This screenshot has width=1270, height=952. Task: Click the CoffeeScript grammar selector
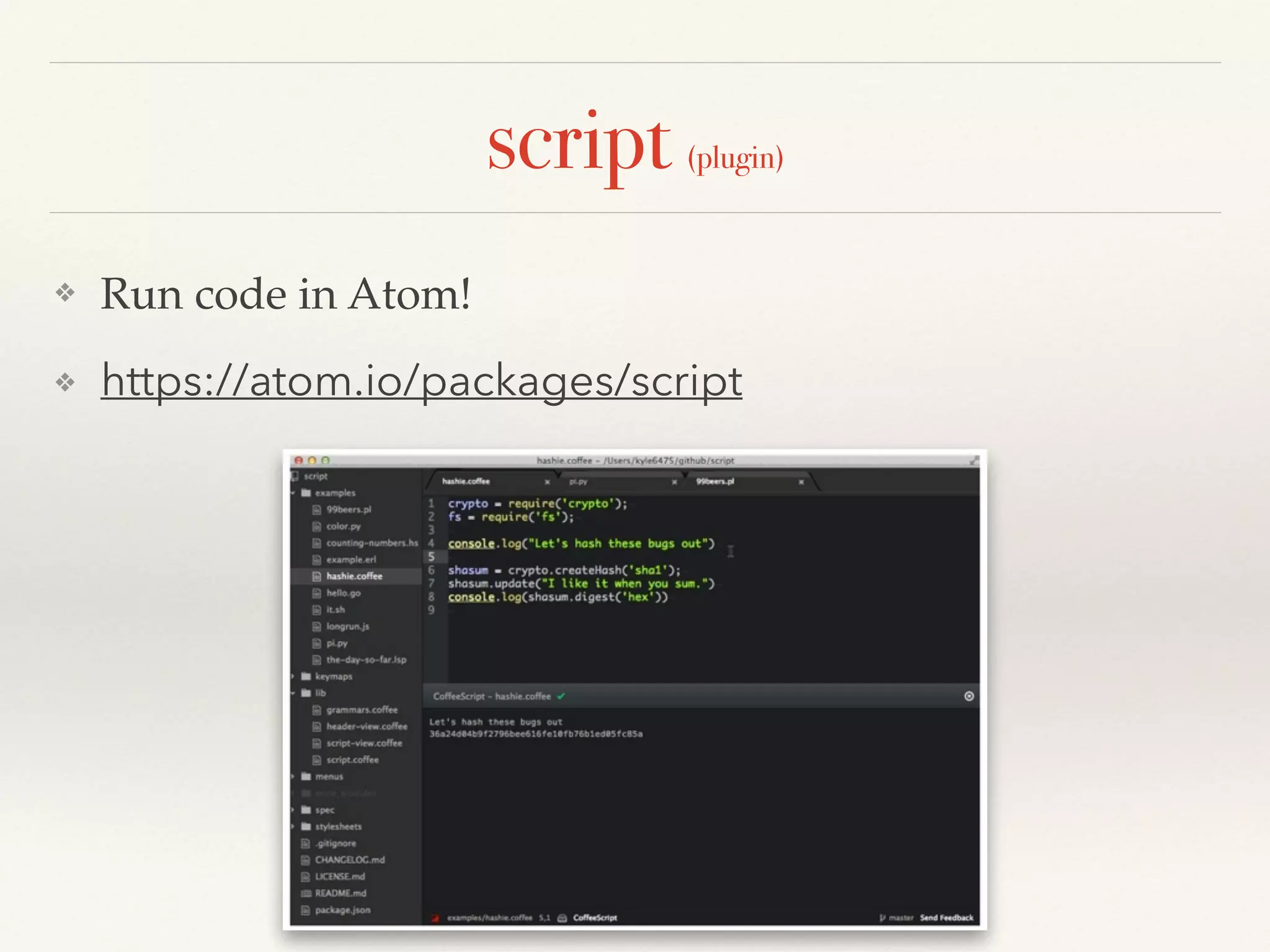click(595, 918)
